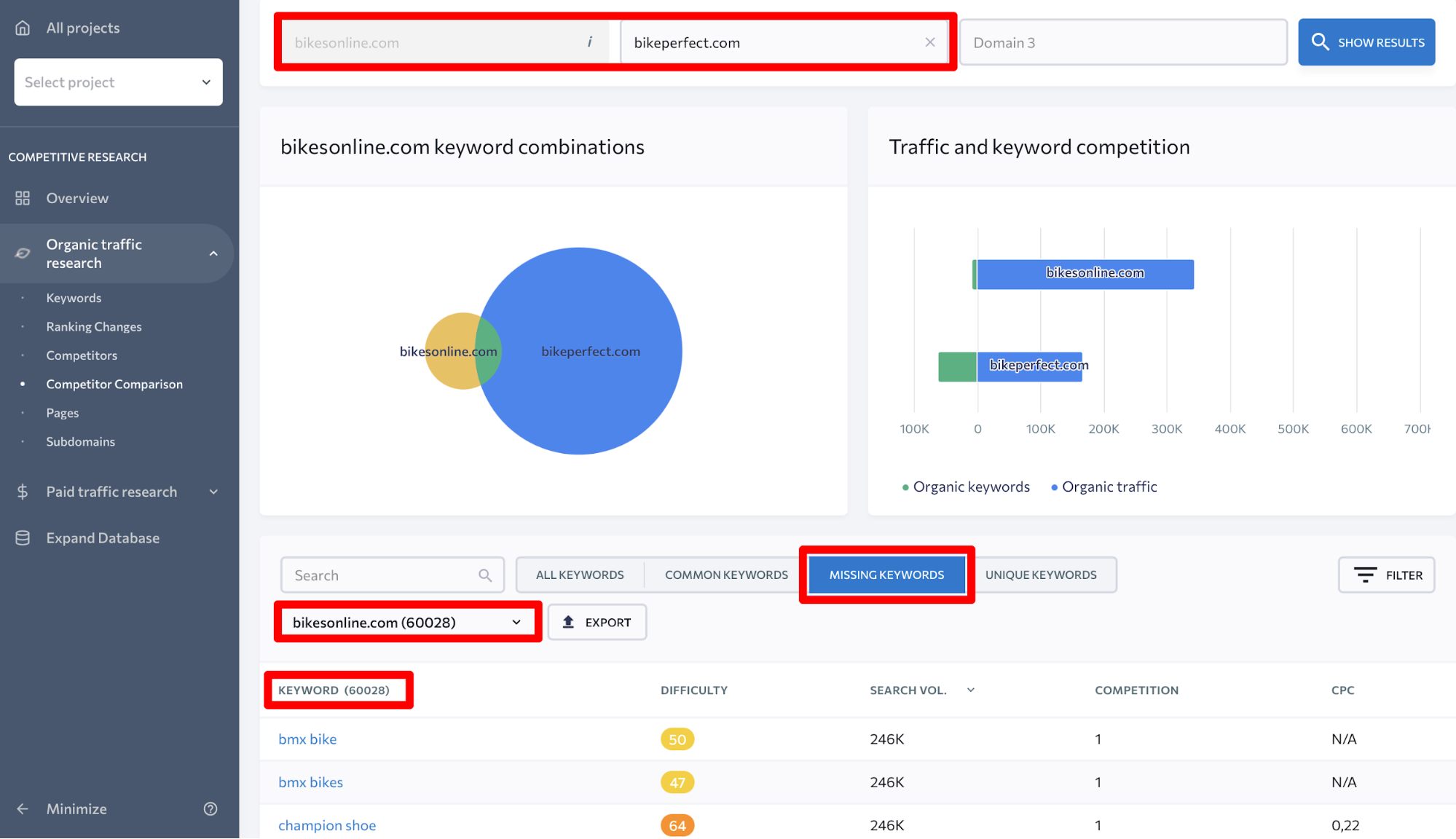Image resolution: width=1456 pixels, height=839 pixels.
Task: Switch to Common Keywords tab
Action: pyautogui.click(x=725, y=575)
